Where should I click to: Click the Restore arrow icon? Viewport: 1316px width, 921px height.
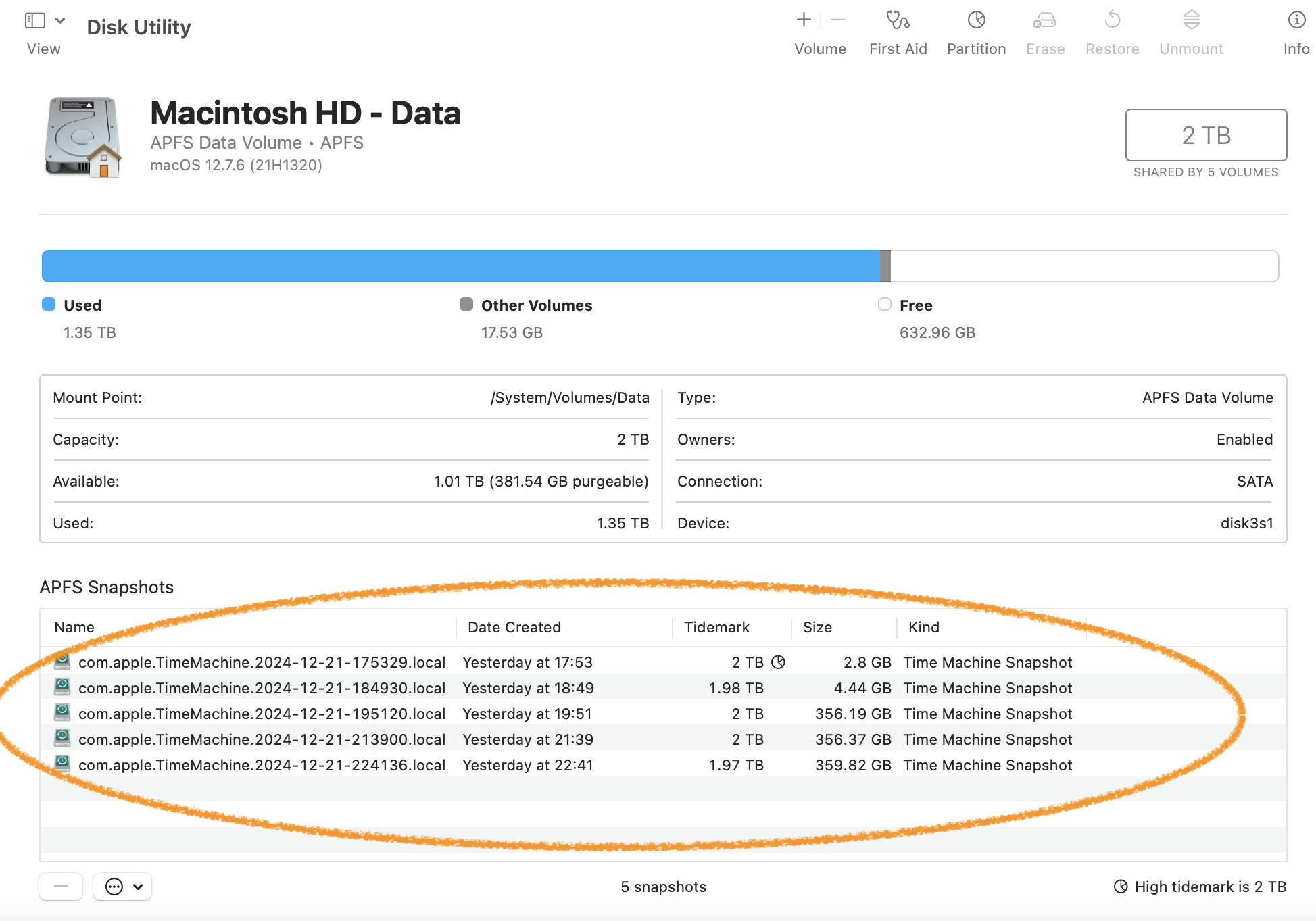1112,20
